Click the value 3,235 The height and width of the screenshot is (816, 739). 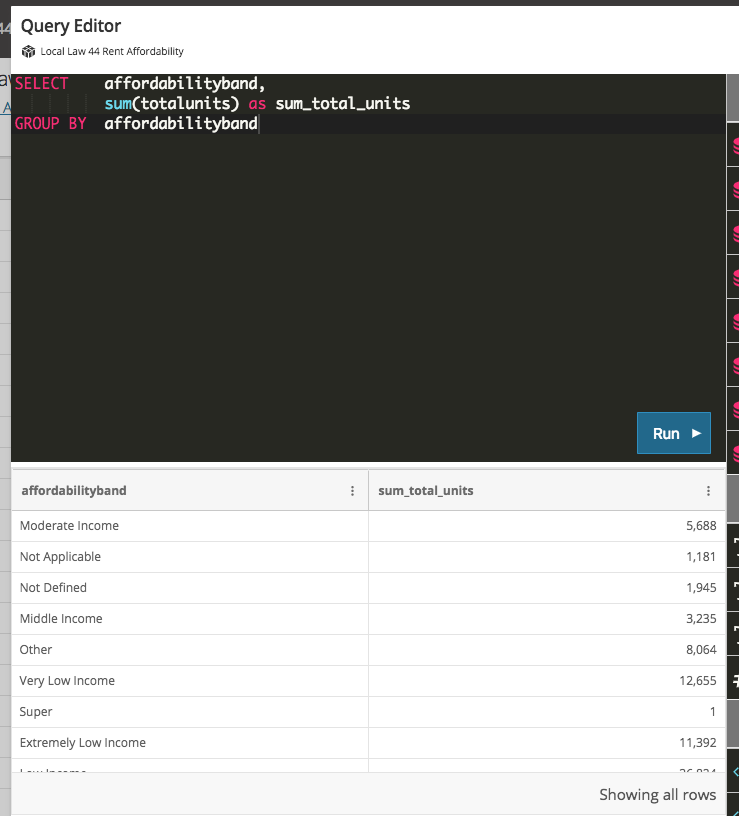[701, 619]
